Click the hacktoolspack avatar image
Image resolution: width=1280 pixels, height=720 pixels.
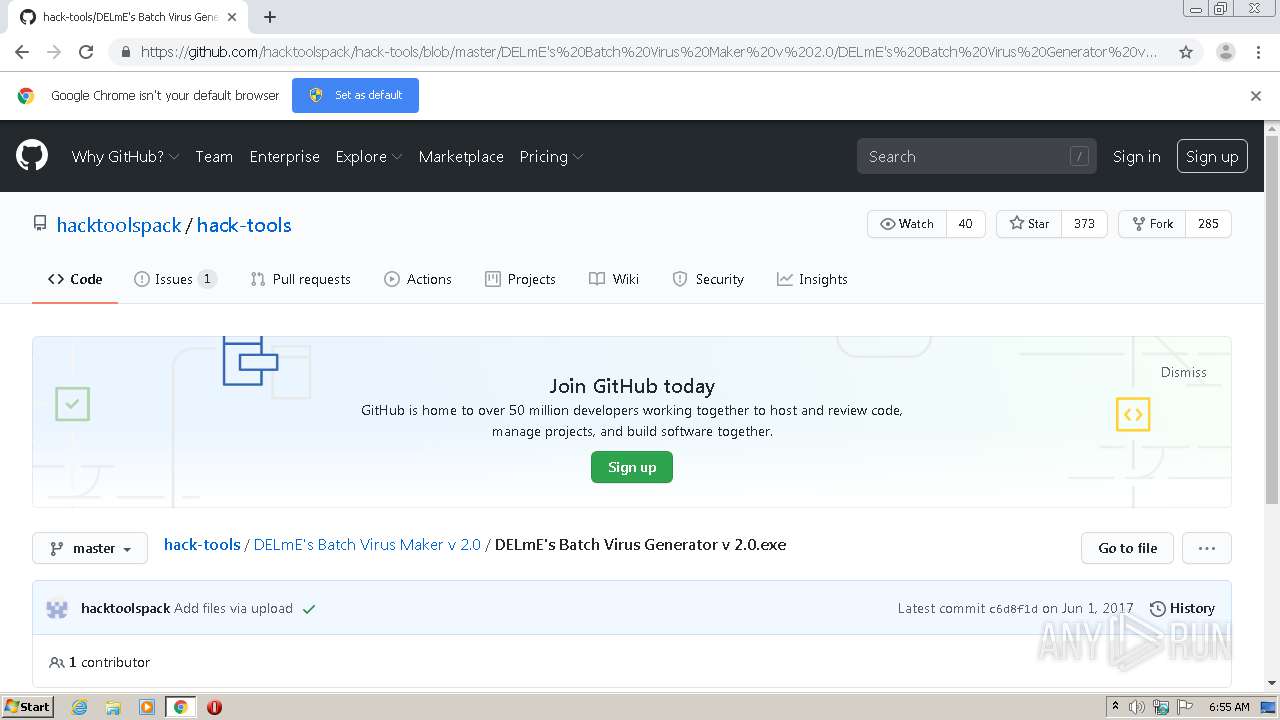pos(57,608)
